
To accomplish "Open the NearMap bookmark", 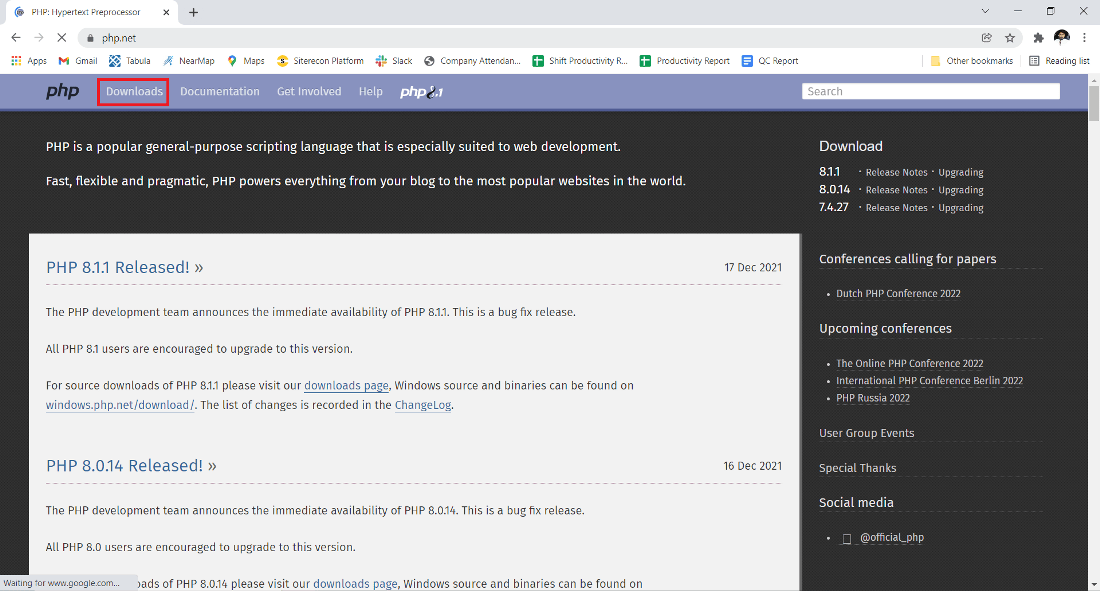I will [x=189, y=61].
